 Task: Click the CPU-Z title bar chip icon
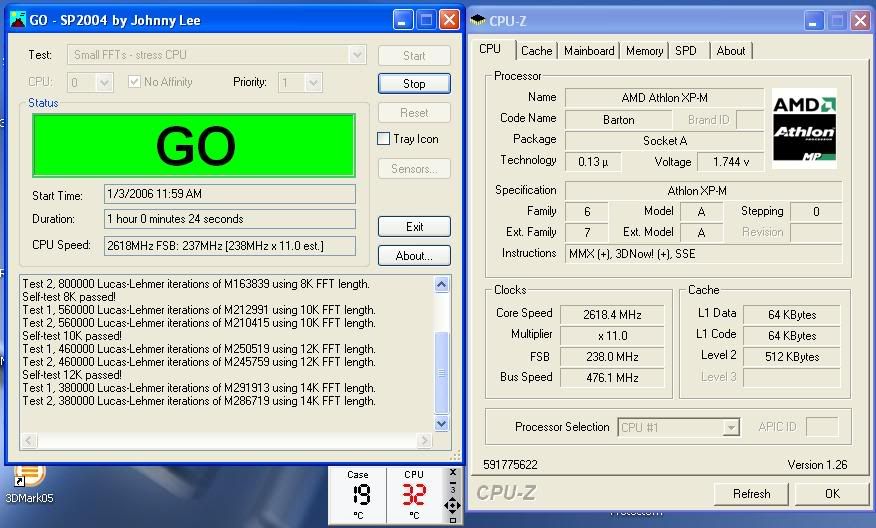pos(478,20)
